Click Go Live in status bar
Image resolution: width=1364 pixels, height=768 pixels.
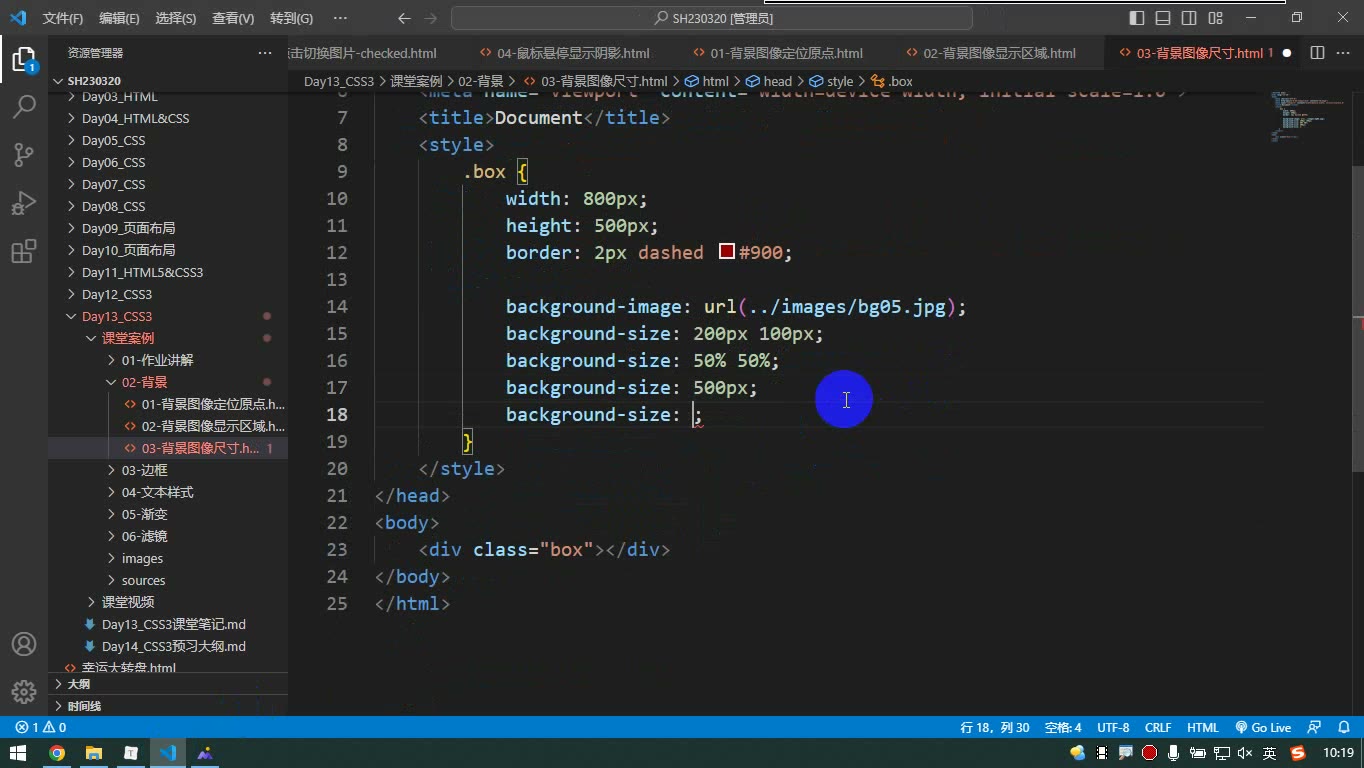point(1263,728)
